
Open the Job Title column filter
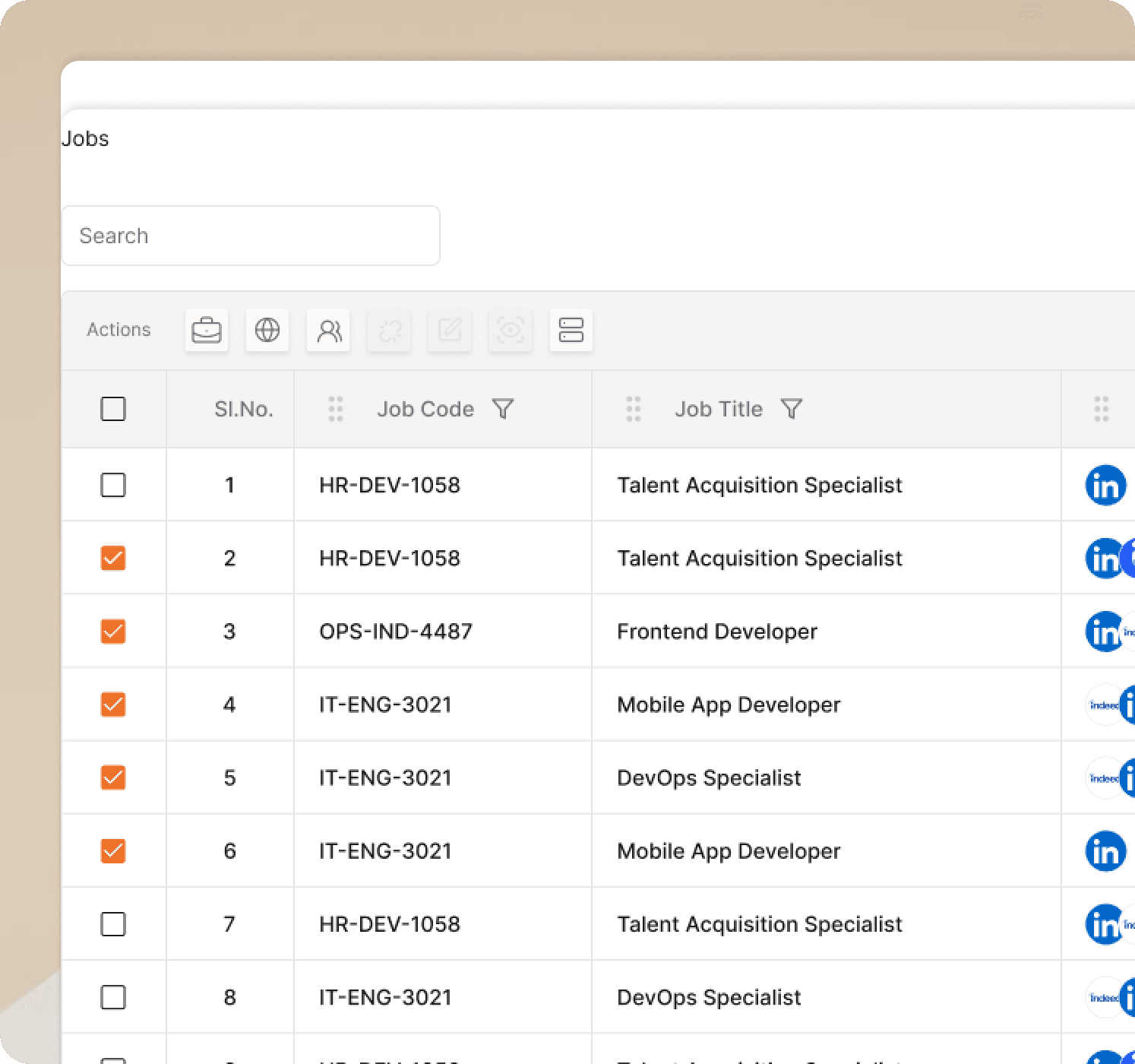(791, 409)
